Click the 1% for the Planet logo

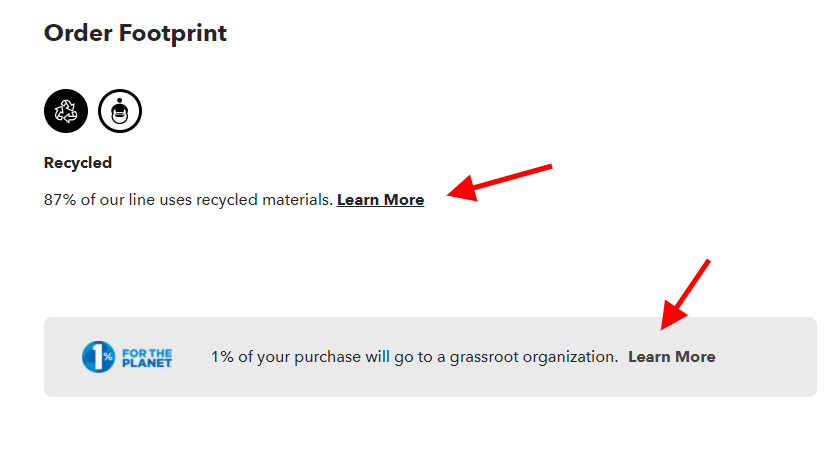click(x=127, y=357)
